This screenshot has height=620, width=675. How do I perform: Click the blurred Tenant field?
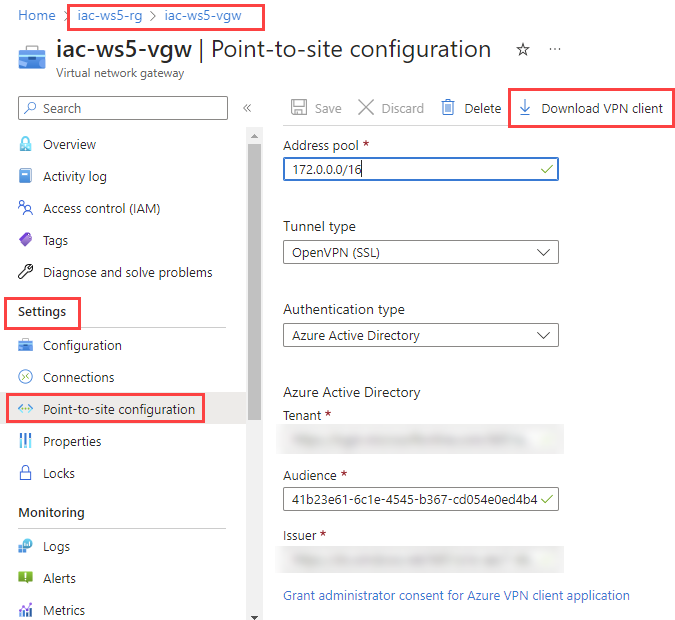click(421, 439)
